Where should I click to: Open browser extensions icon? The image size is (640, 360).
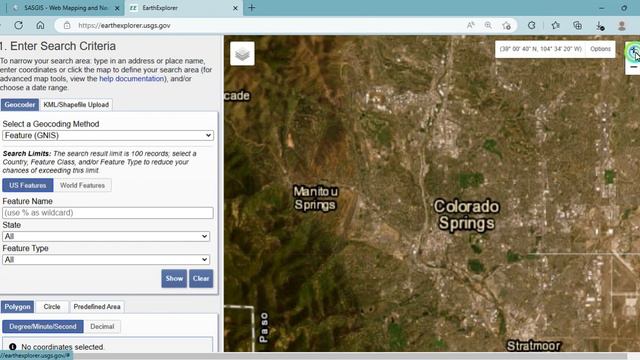coord(531,25)
